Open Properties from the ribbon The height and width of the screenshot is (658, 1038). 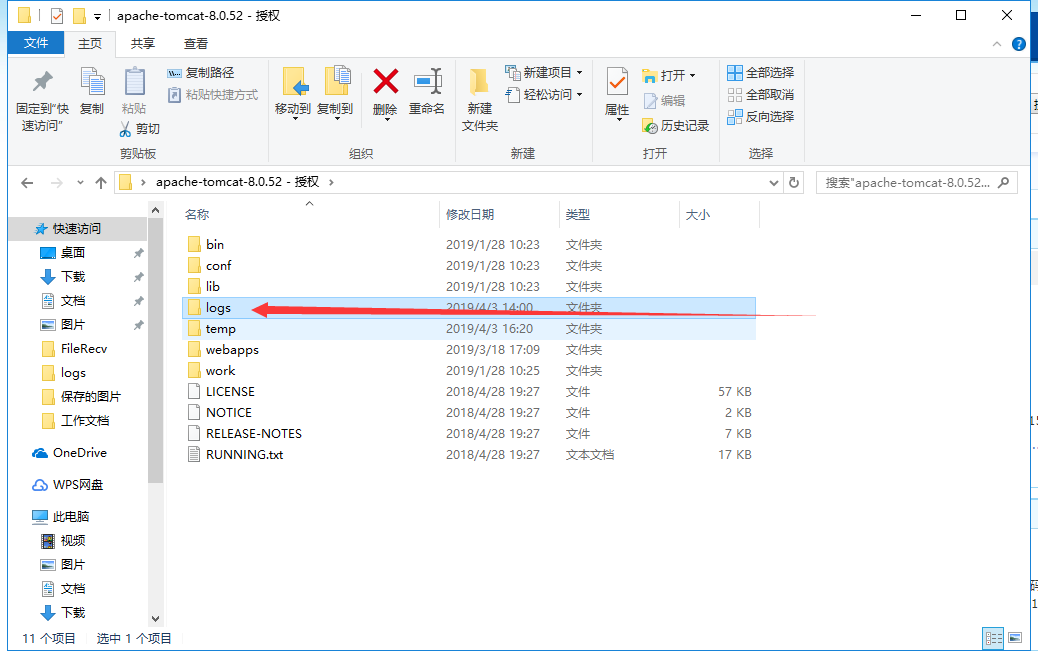617,93
